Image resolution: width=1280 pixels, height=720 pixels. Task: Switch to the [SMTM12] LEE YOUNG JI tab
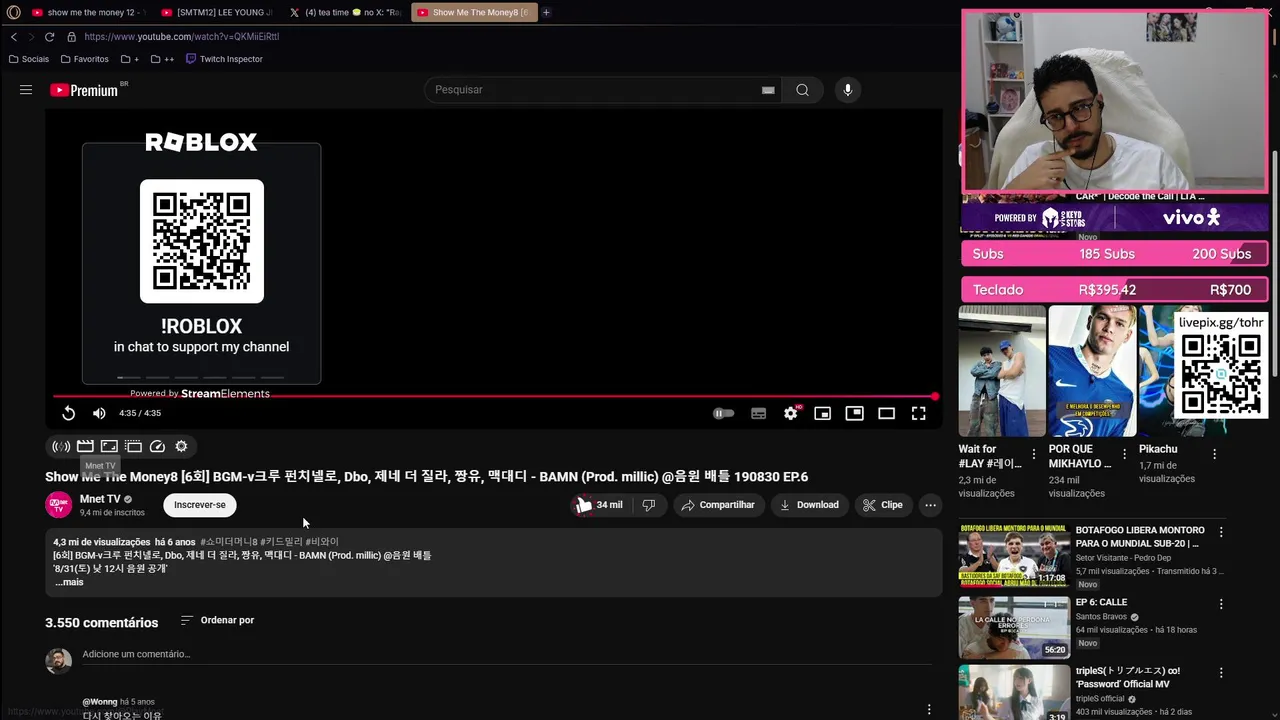pyautogui.click(x=217, y=12)
